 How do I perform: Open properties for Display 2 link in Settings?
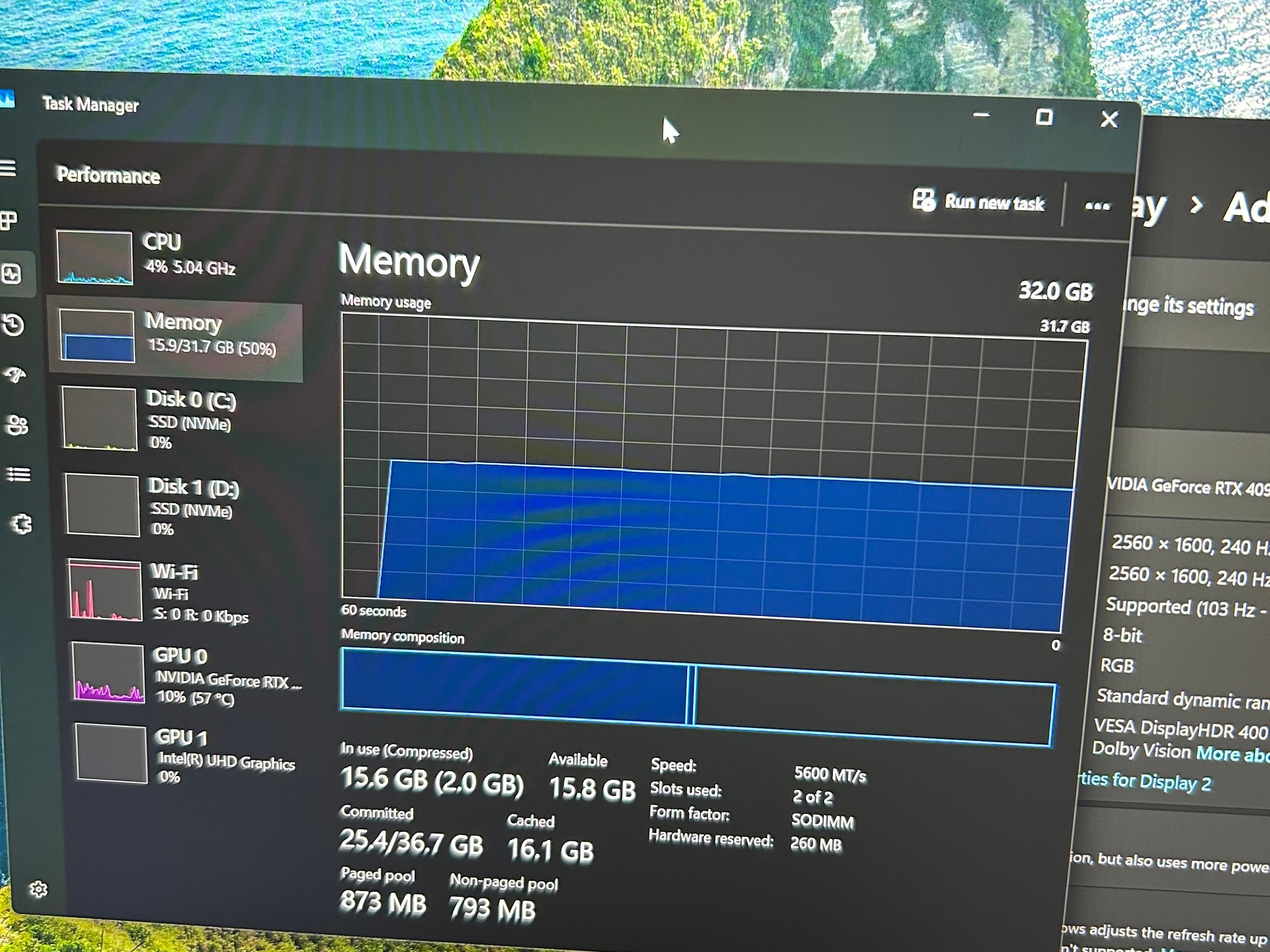[1145, 781]
